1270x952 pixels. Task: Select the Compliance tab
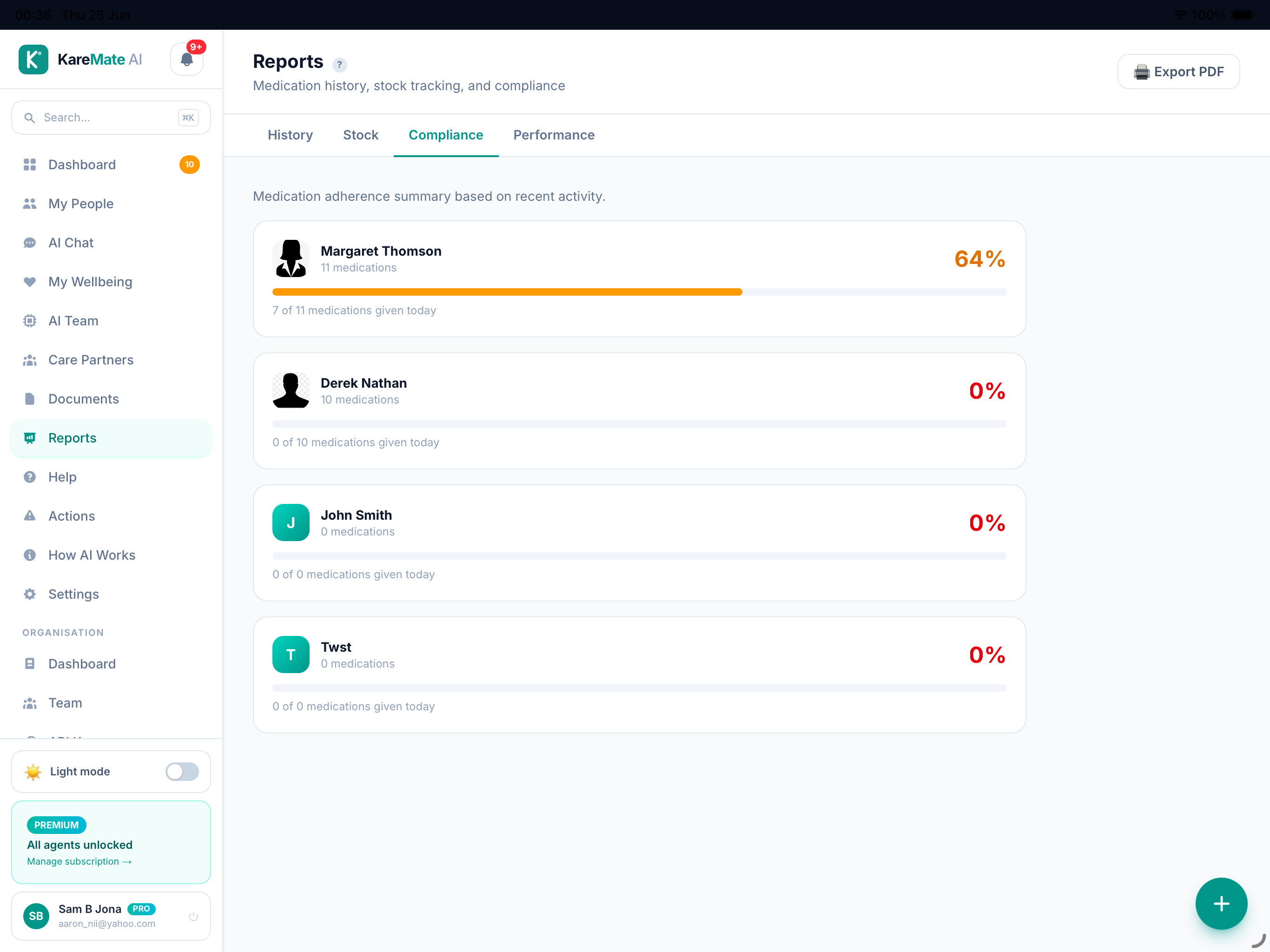pyautogui.click(x=446, y=135)
